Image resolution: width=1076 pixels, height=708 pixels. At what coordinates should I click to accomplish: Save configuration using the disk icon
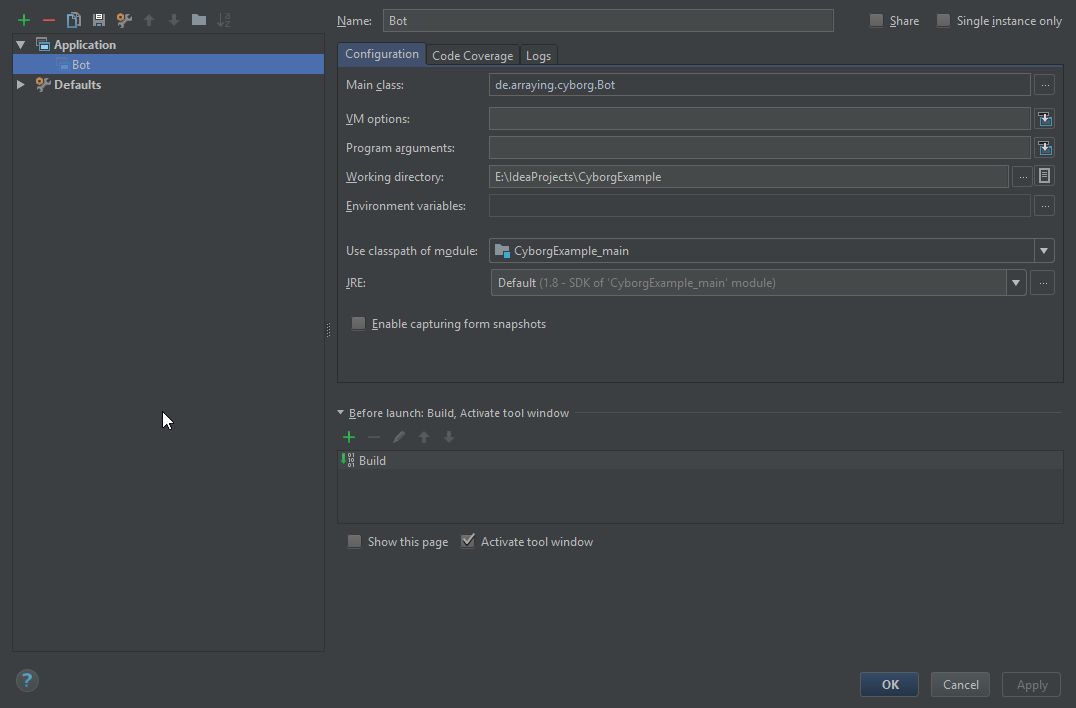[99, 20]
